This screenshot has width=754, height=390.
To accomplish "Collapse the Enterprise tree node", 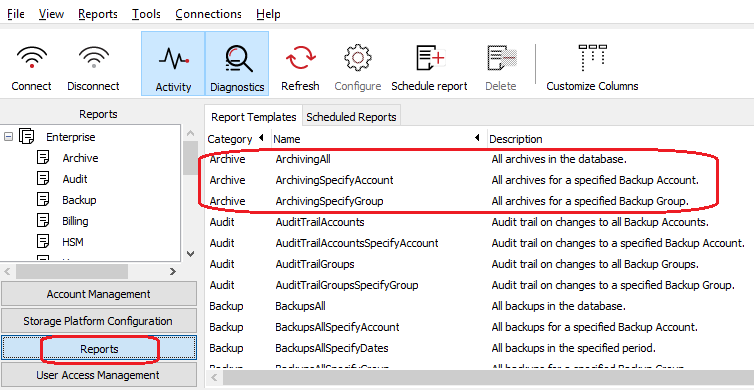I will click(8, 137).
